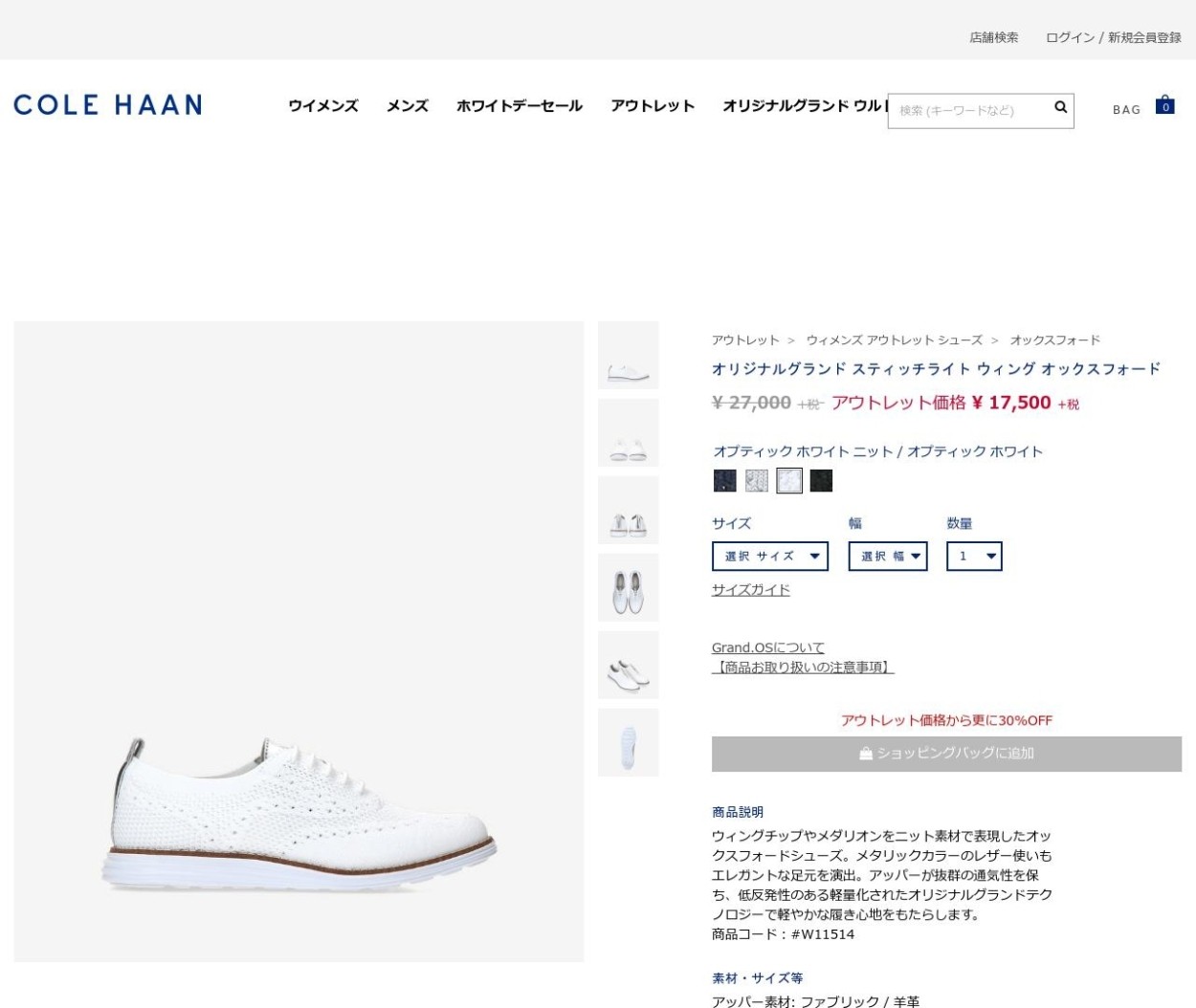The image size is (1196, 1008).
Task: Open the アウトレット menu item
Action: tap(653, 106)
